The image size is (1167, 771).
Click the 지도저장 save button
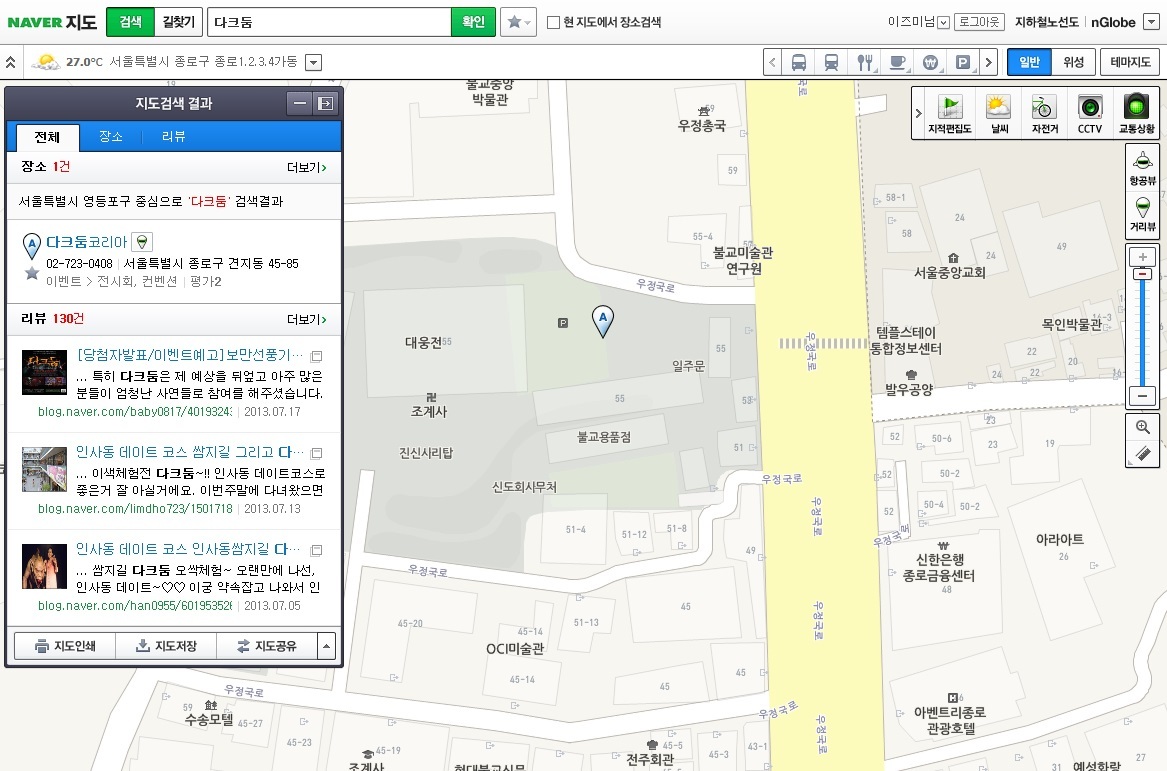166,646
